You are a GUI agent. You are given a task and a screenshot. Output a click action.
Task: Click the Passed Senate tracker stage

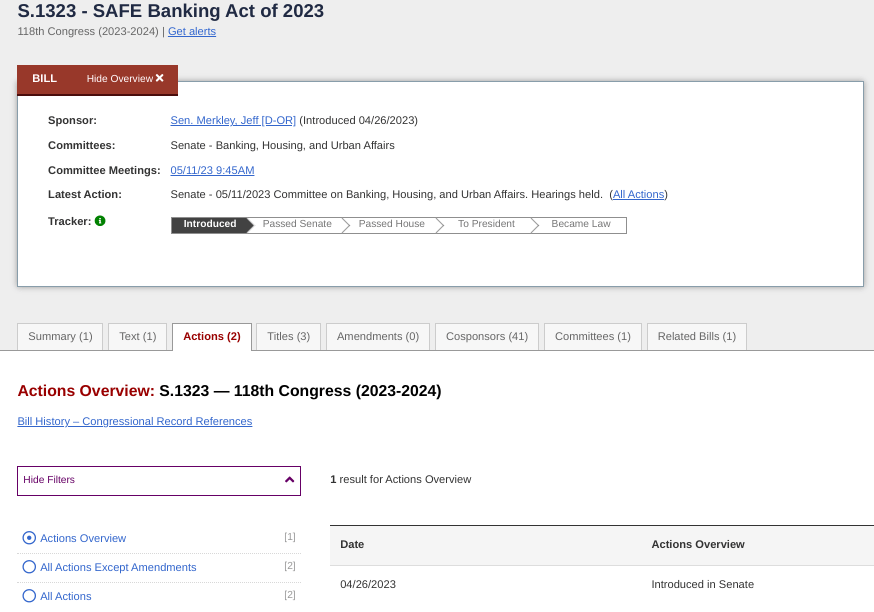(x=297, y=224)
